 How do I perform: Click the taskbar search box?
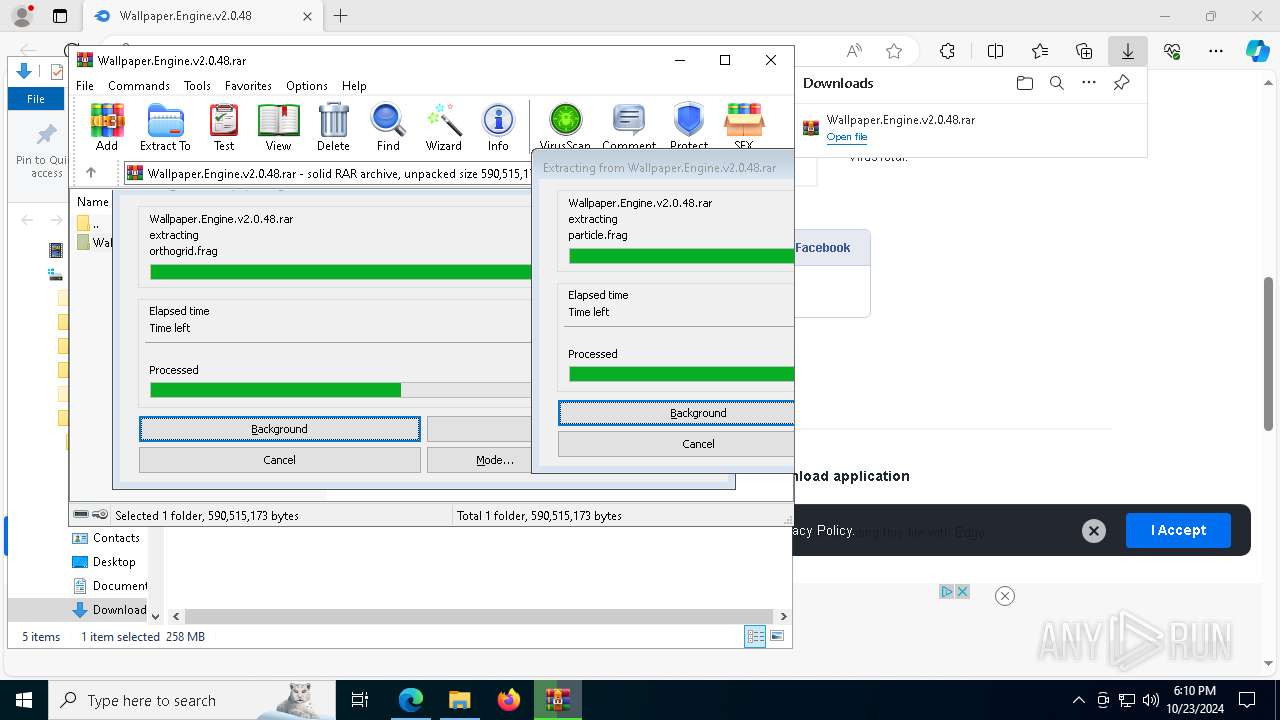tap(190, 700)
